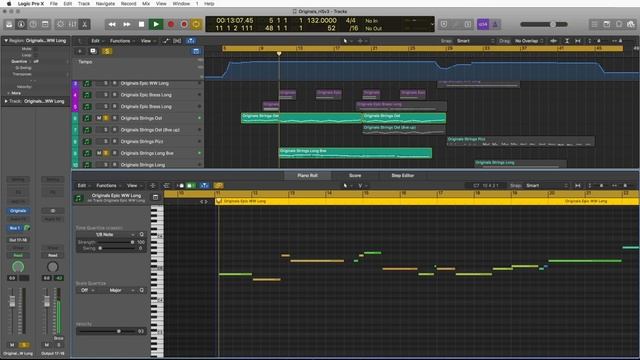This screenshot has width=640, height=360.
Task: Open the Library panel icon
Action: [9, 24]
